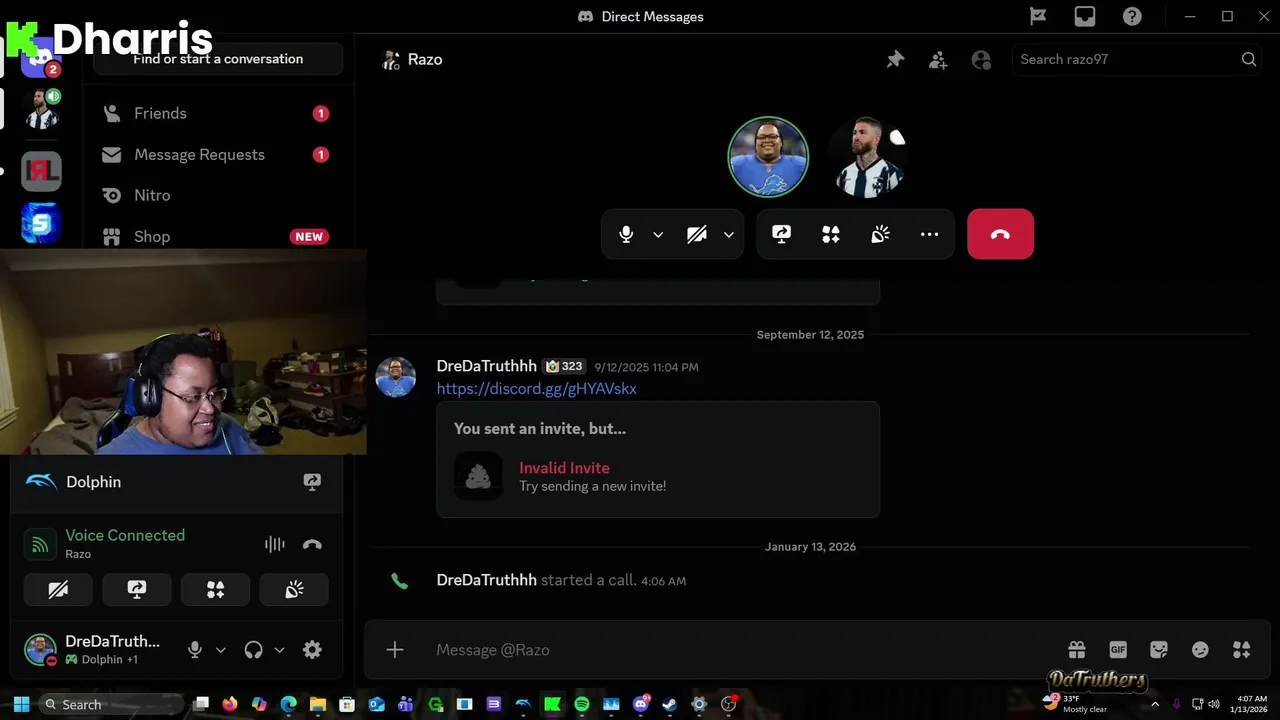The width and height of the screenshot is (1280, 720).
Task: Open the blue S server icon
Action: [x=41, y=224]
